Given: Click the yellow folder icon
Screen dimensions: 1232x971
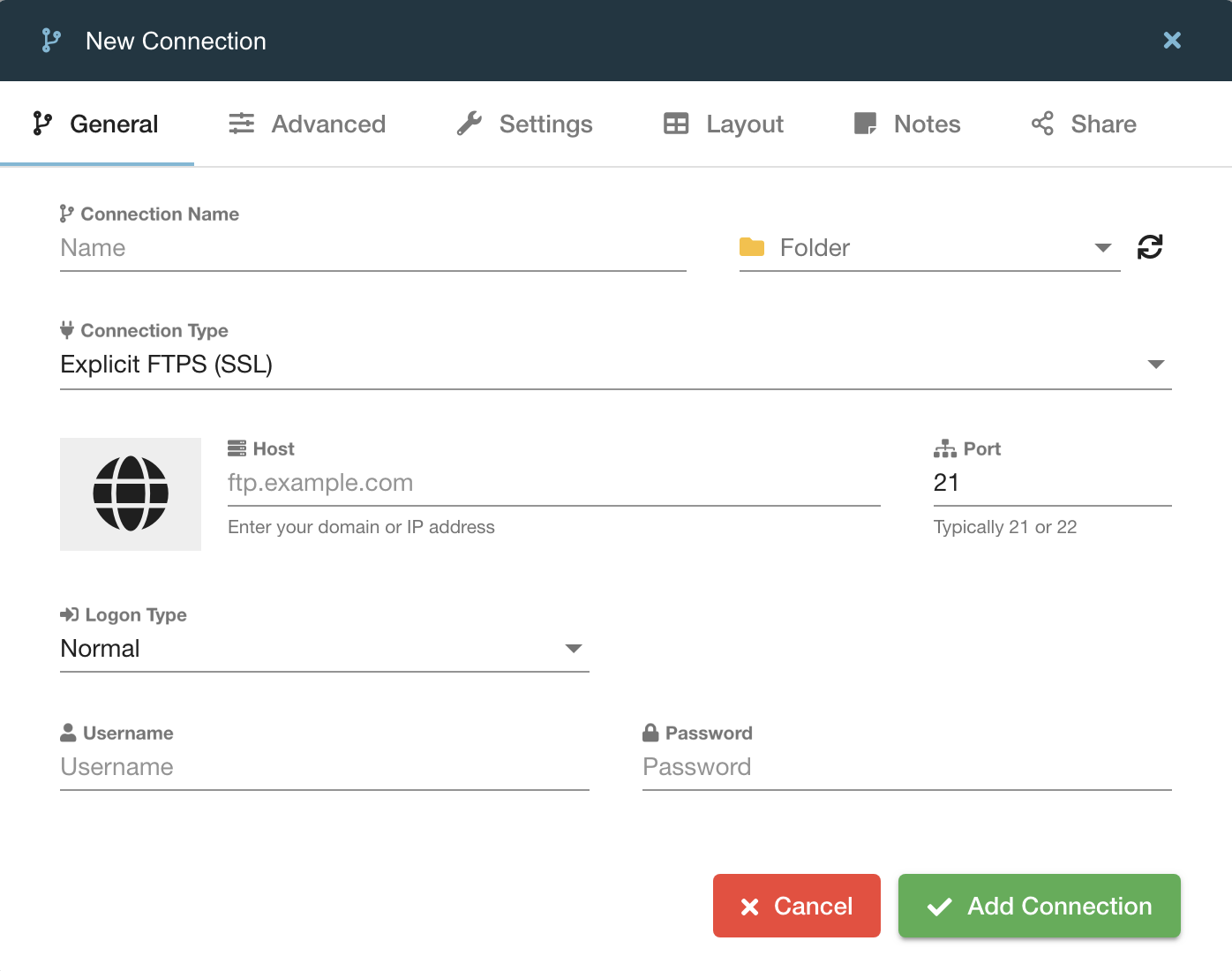Looking at the screenshot, I should tap(752, 247).
